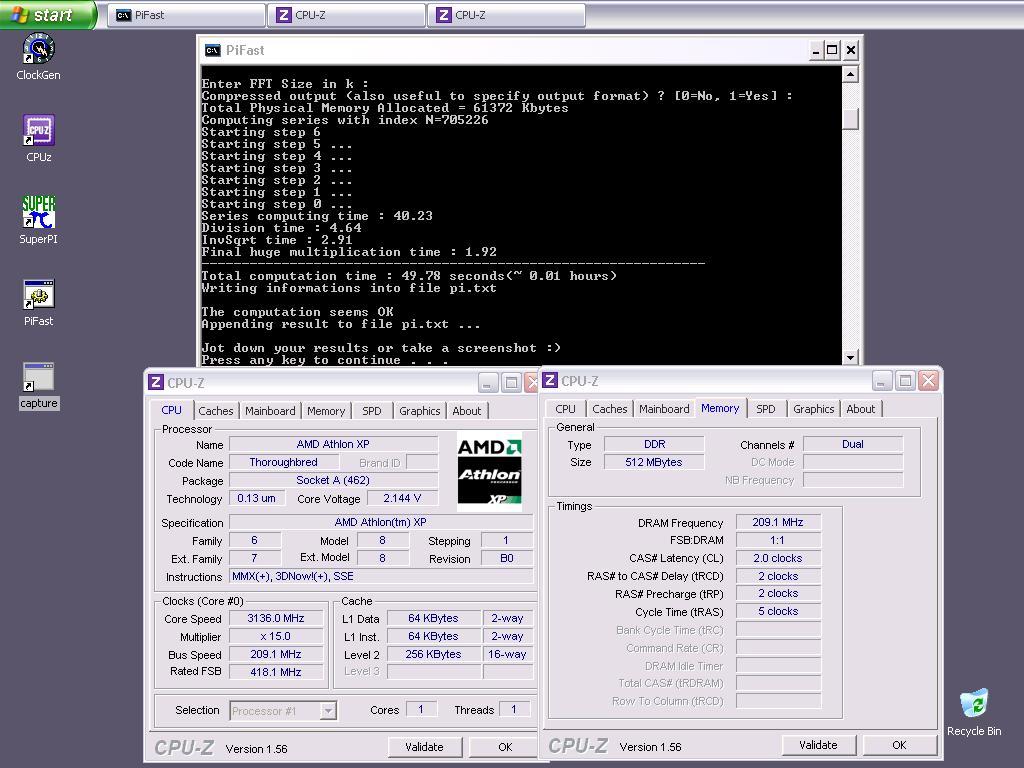Select the SuperPI desktop shortcut
This screenshot has width=1024, height=768.
pyautogui.click(x=39, y=220)
